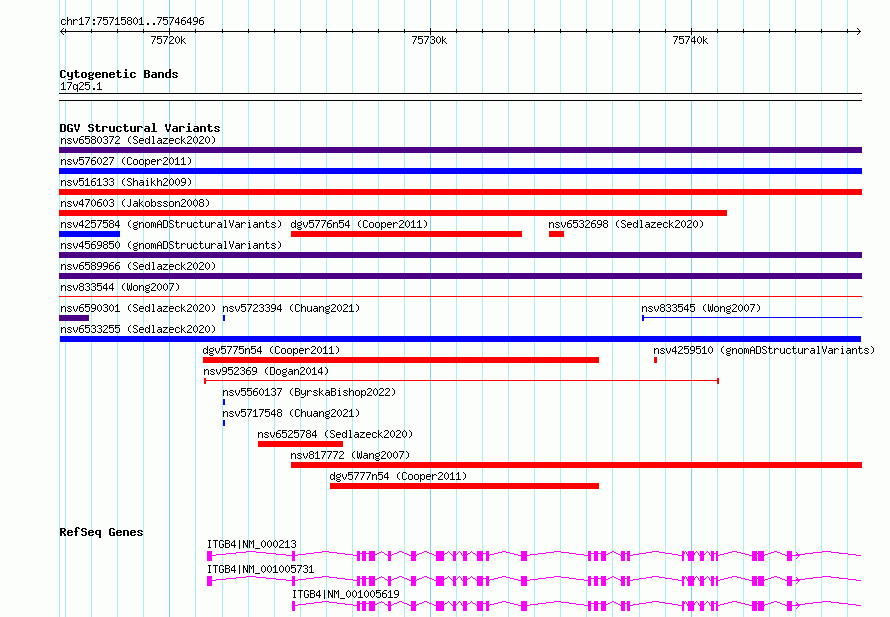890x617 pixels.
Task: Click the short purple bar under nsv6590301
Action: (x=74, y=318)
